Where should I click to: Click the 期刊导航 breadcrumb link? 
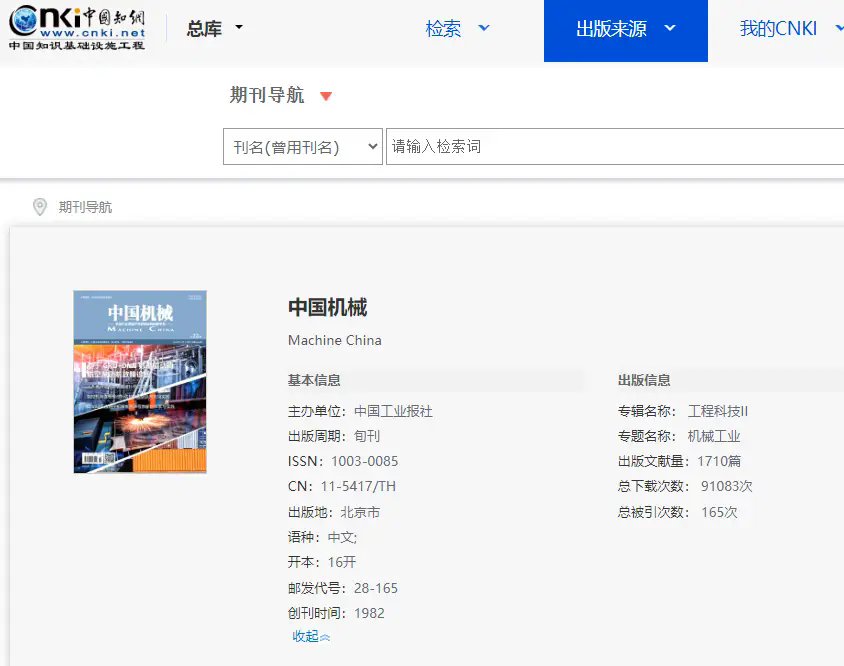[x=85, y=207]
